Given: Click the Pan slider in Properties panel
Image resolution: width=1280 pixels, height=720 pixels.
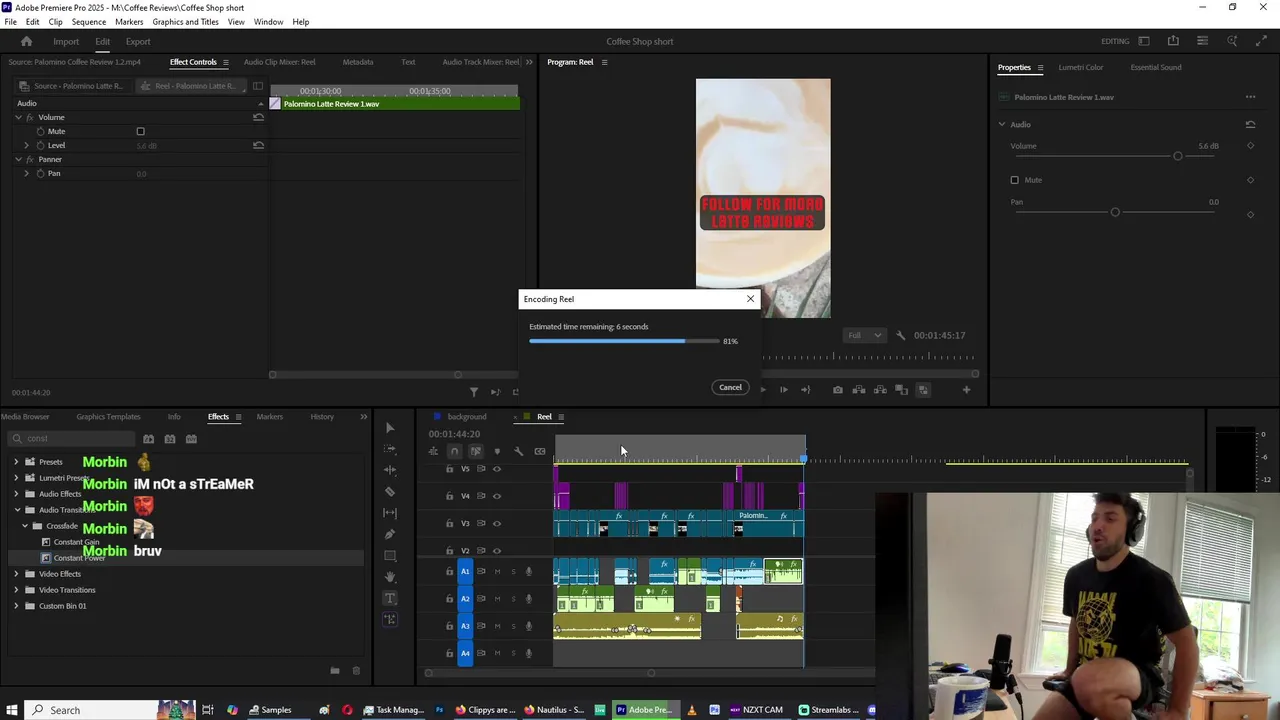Looking at the screenshot, I should [1115, 212].
